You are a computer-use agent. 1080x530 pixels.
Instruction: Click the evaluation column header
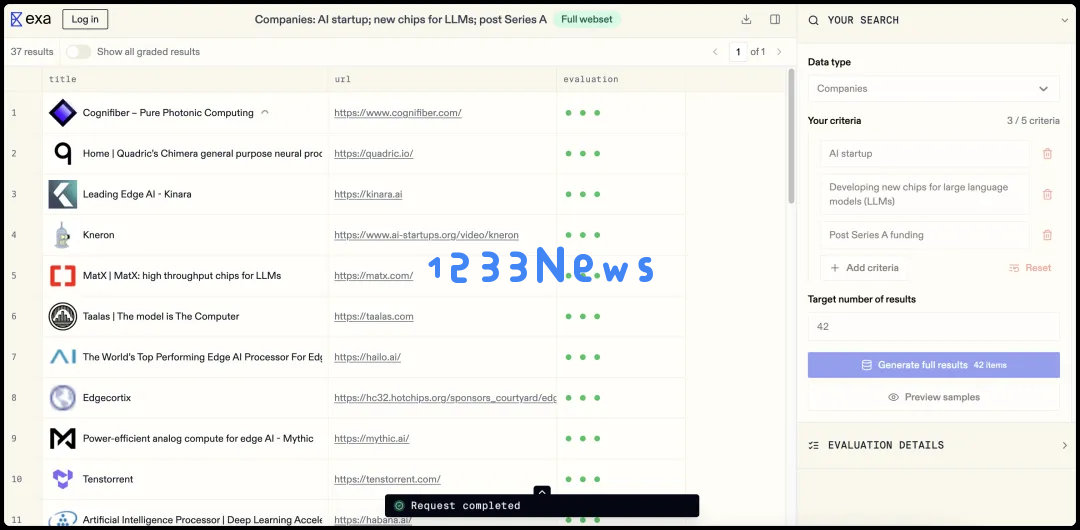(x=621, y=79)
